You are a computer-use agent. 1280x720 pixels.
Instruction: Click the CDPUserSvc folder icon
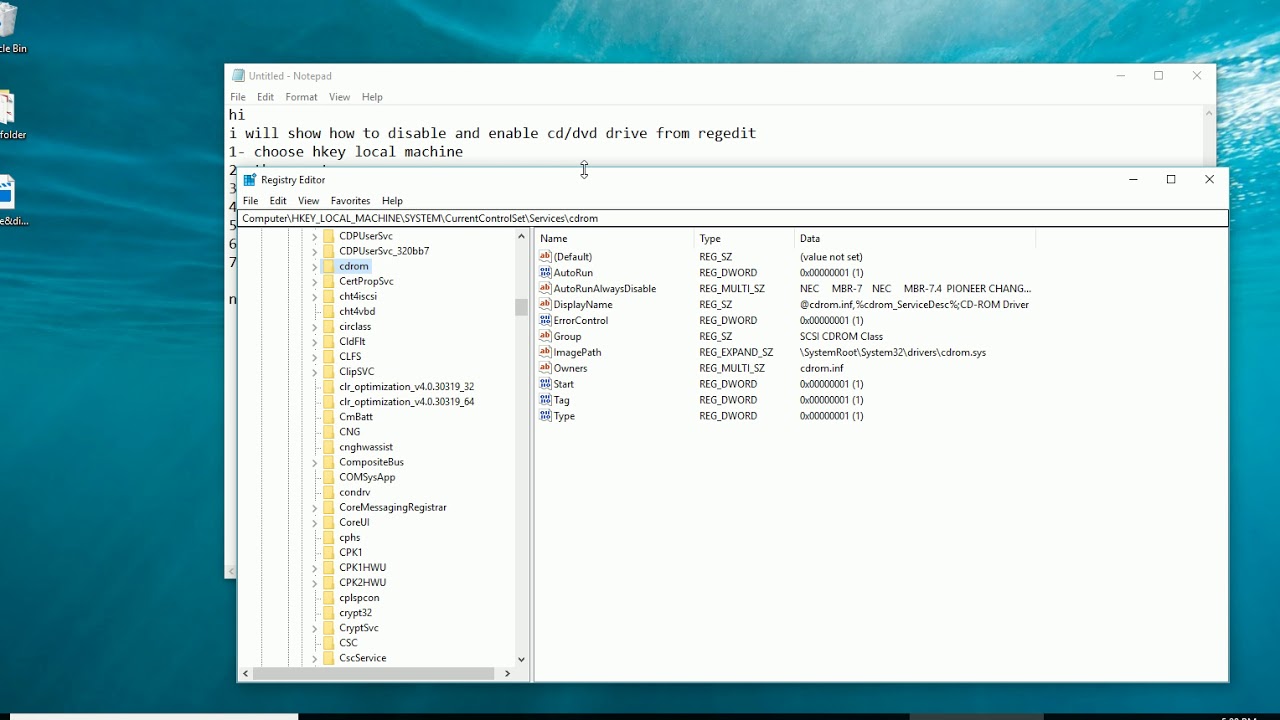coord(329,236)
